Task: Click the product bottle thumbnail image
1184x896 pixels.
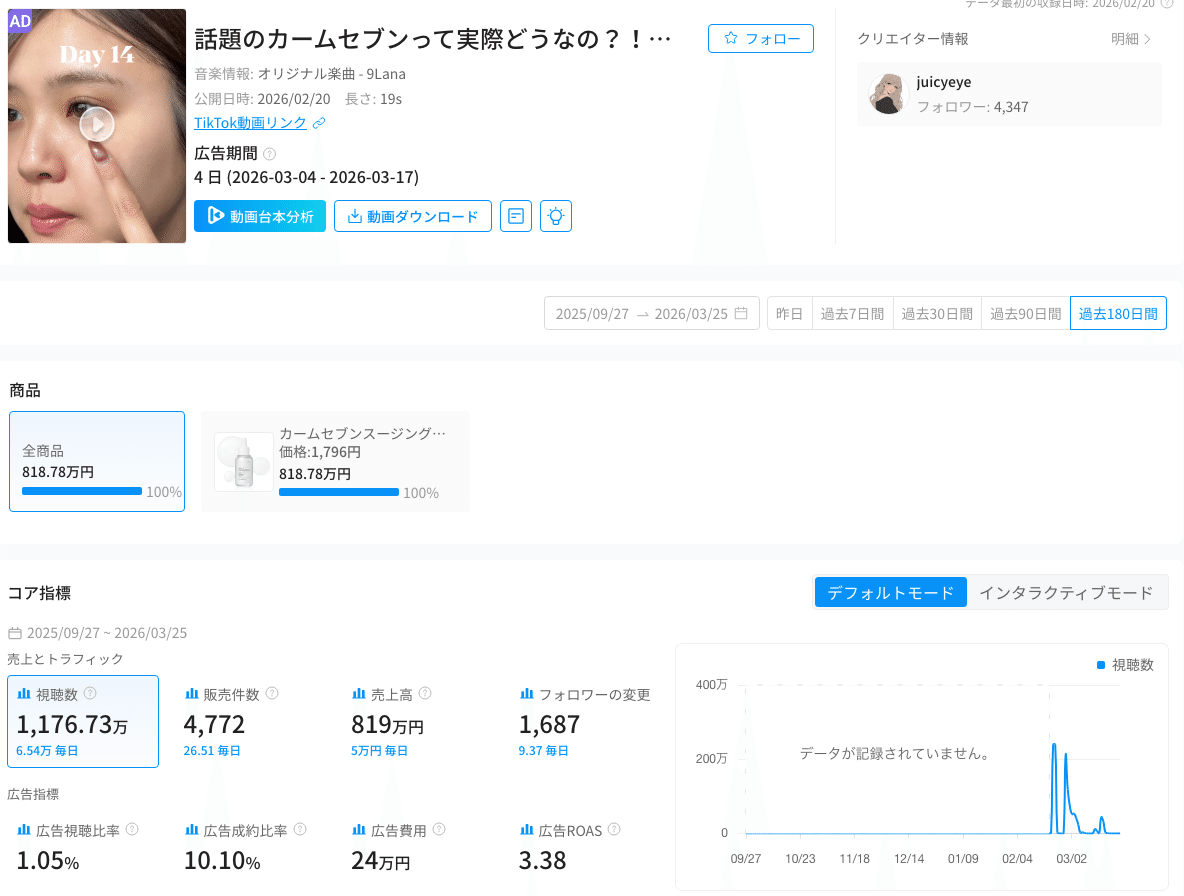Action: [x=244, y=462]
